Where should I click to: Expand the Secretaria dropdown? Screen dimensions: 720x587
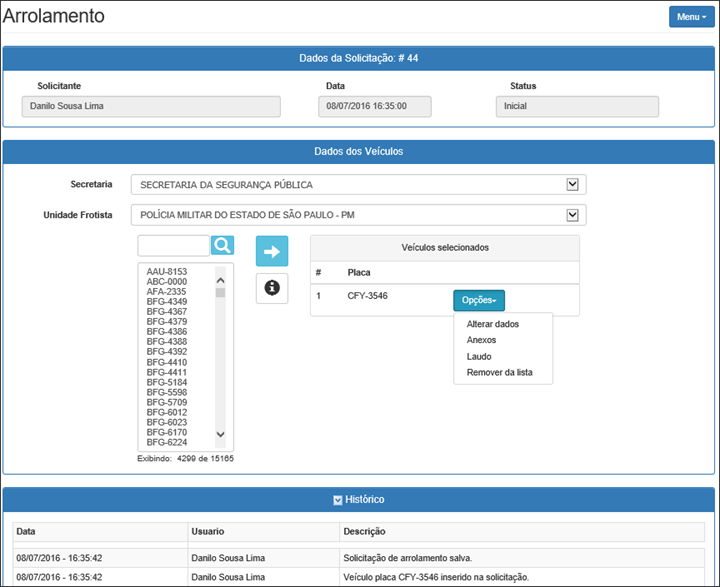click(573, 185)
